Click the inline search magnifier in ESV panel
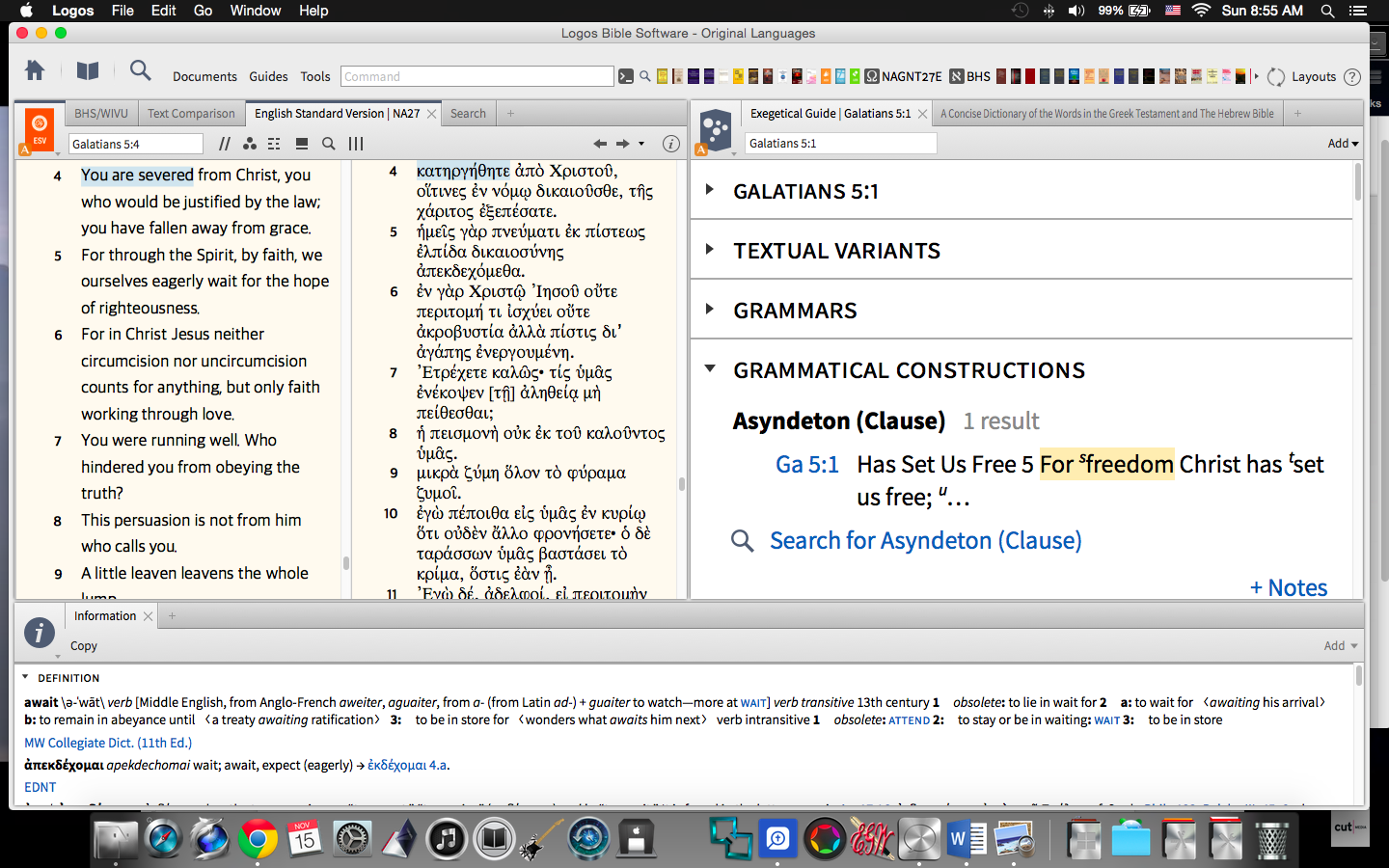The height and width of the screenshot is (868, 1389). point(329,144)
